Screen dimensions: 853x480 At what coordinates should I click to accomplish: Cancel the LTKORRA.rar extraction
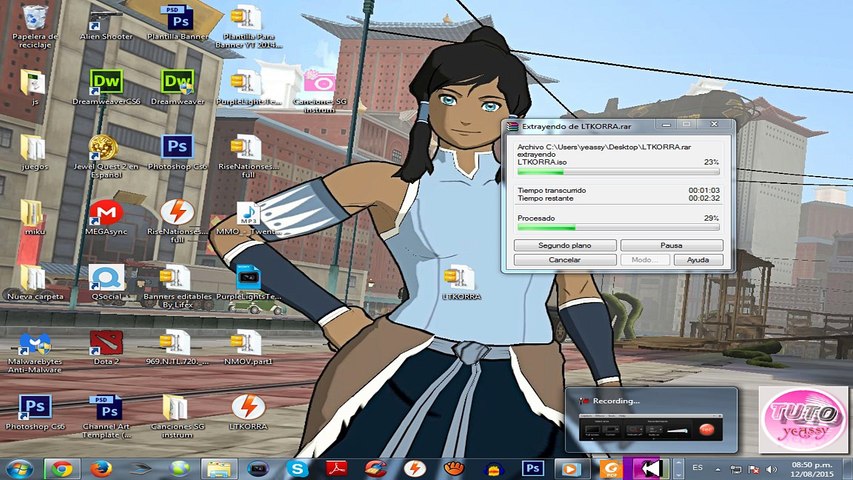(565, 260)
